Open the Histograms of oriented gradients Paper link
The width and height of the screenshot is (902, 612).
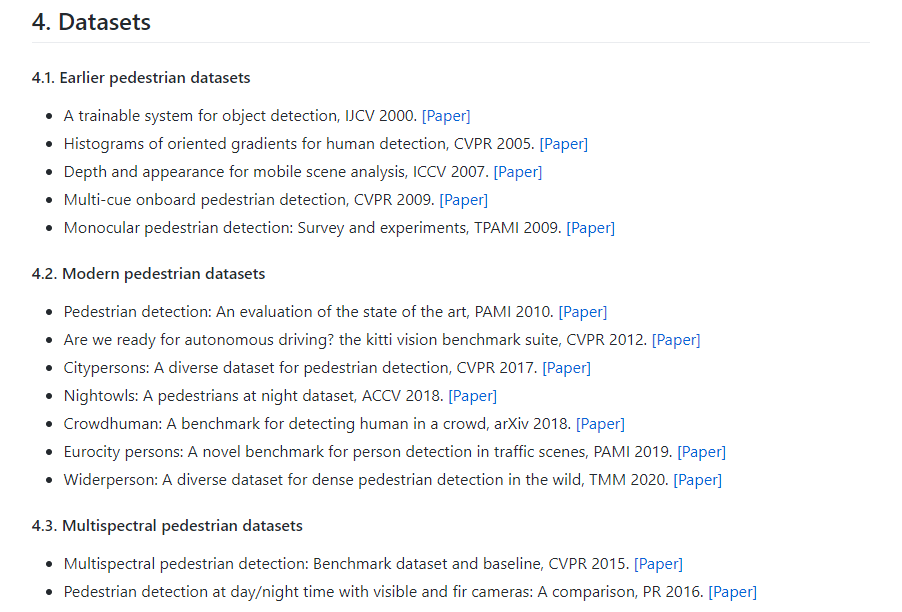564,144
